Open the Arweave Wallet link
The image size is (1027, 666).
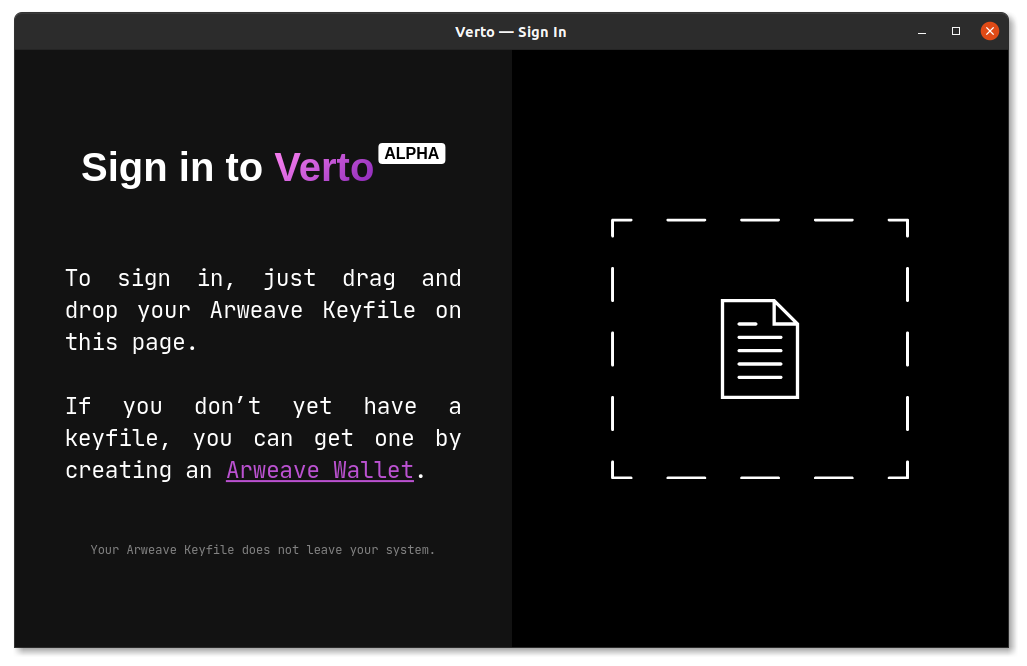(x=320, y=470)
